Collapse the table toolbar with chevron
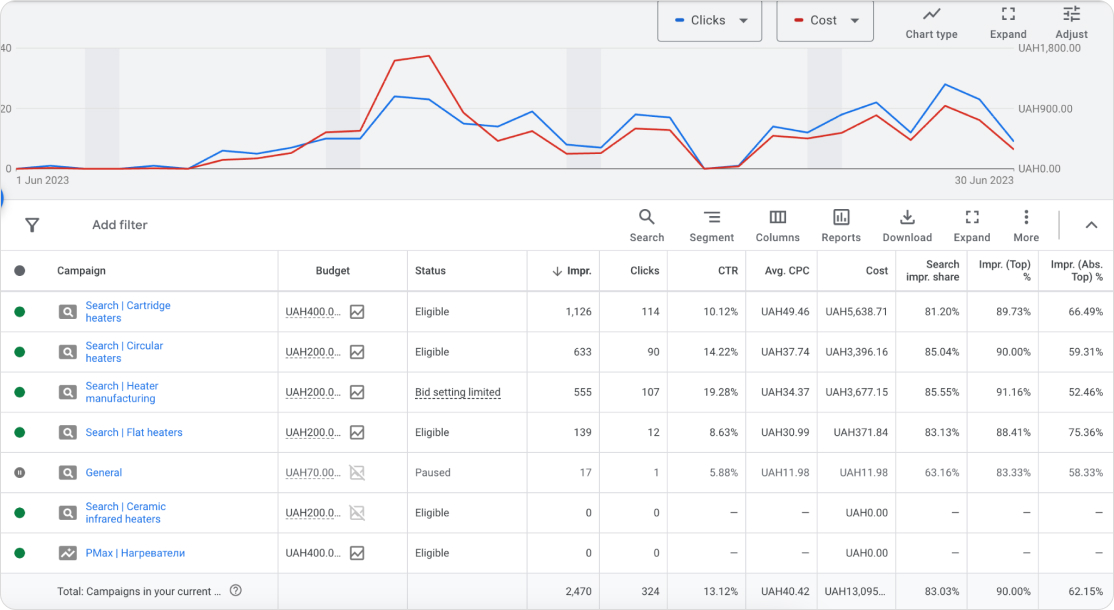 coord(1091,225)
